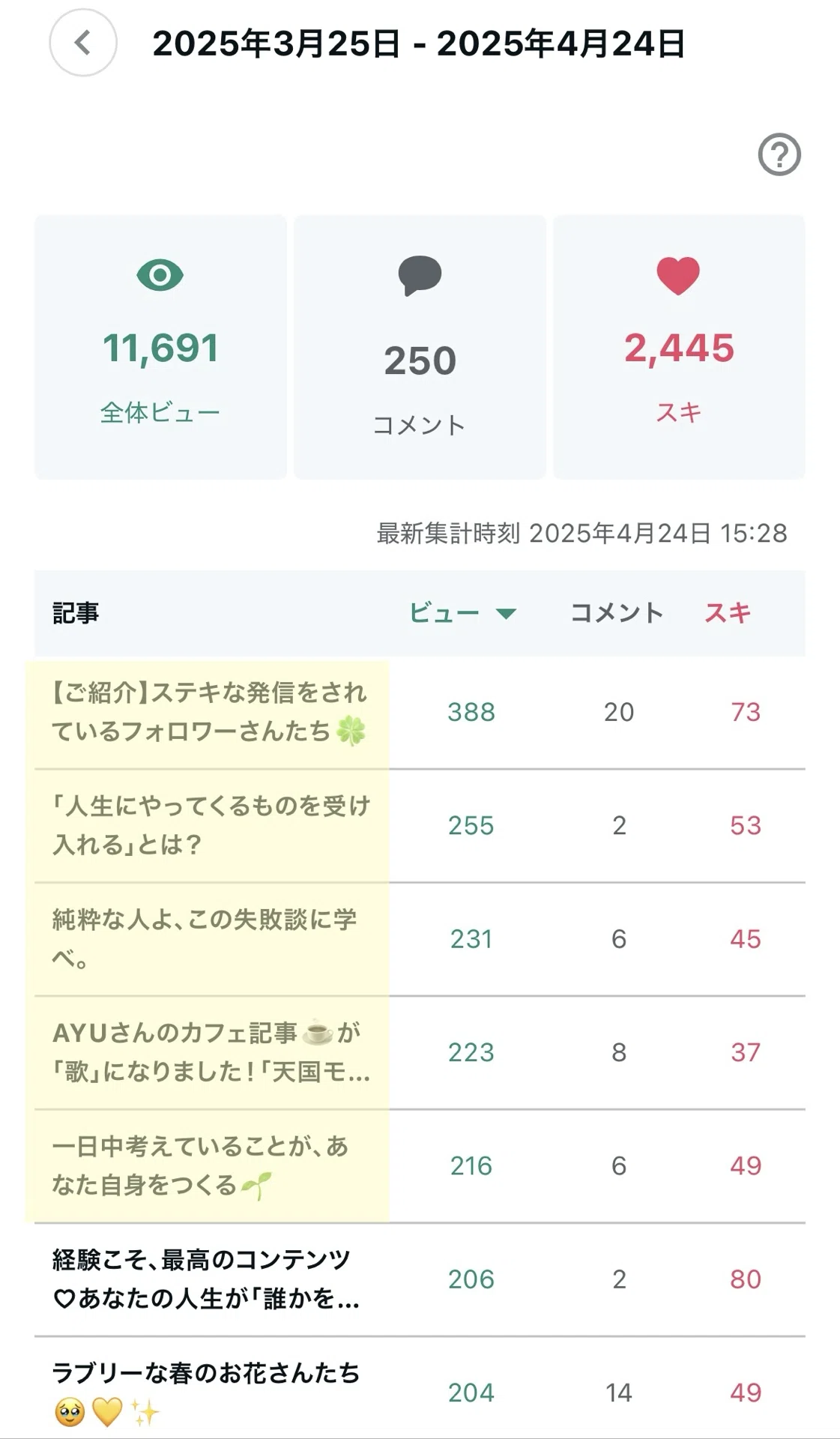
Task: Open article 【ご紹介】ステキな発信をされているフォロワーさんたち
Action: point(209,712)
